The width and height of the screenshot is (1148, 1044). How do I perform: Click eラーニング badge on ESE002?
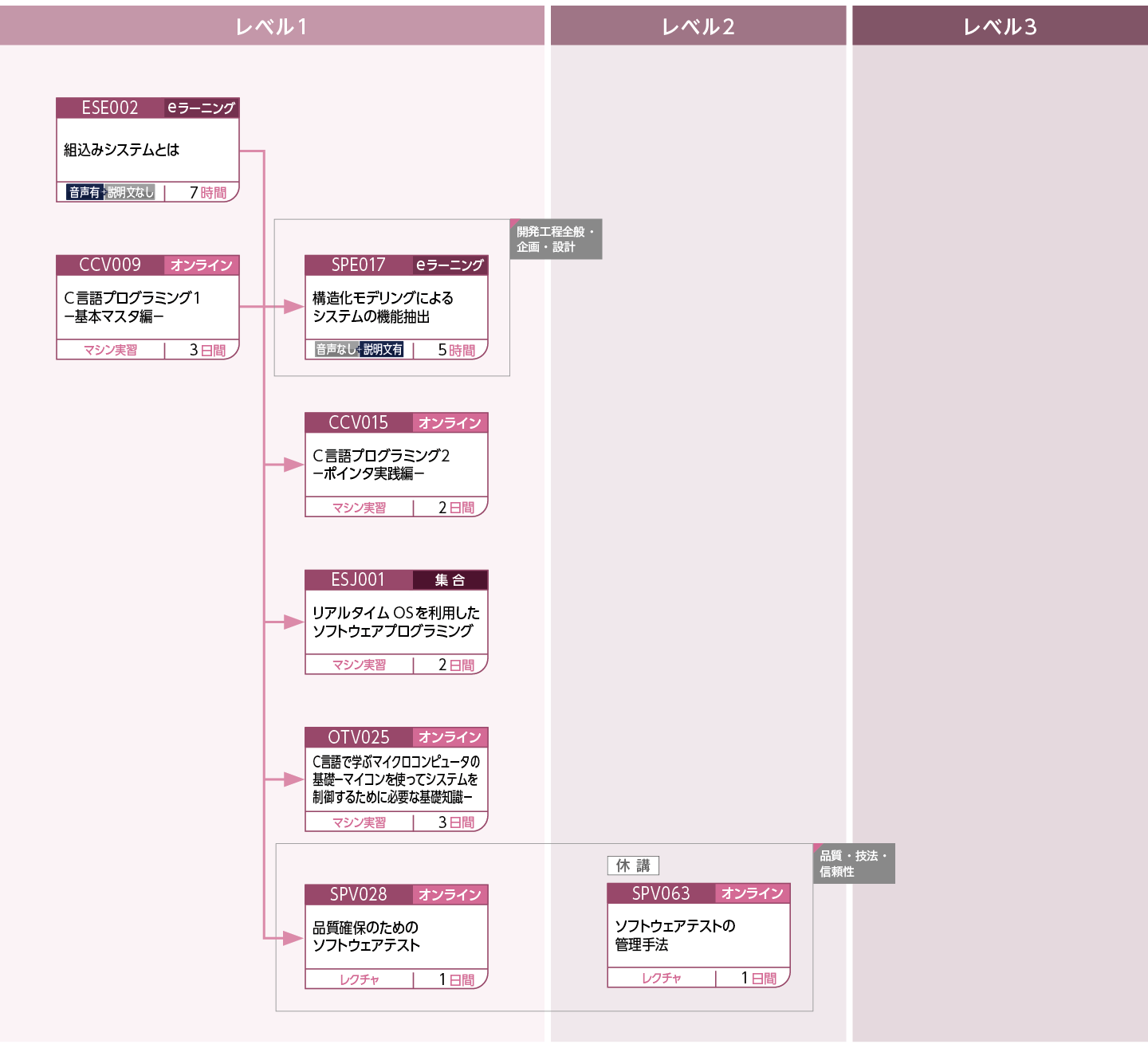(x=201, y=108)
